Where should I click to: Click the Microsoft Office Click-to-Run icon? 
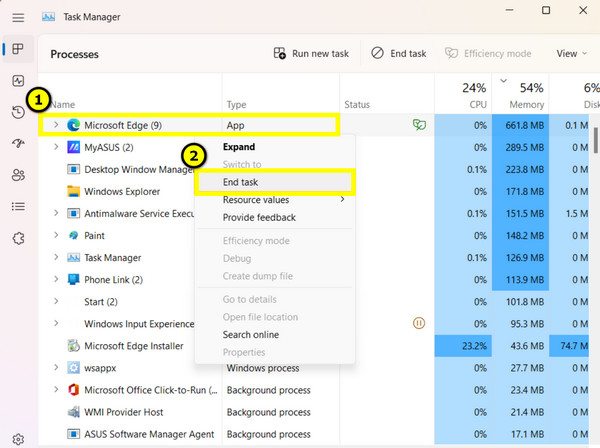coord(73,390)
